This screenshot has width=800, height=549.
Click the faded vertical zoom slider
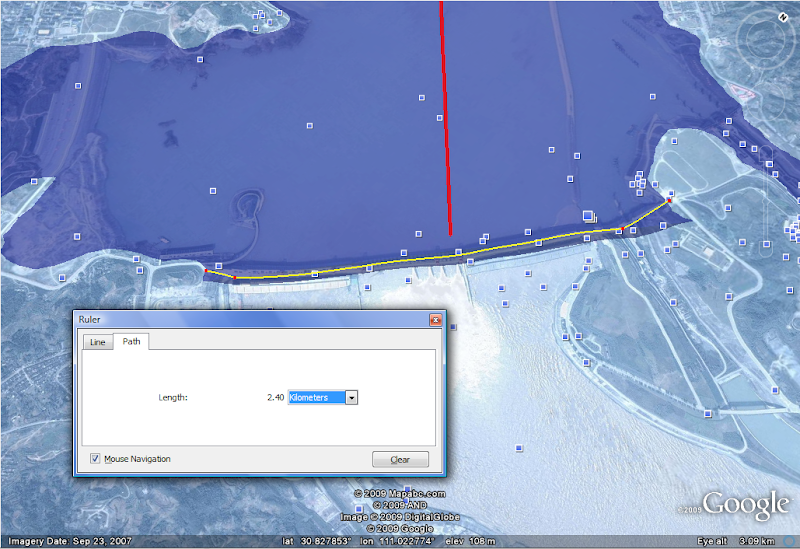766,199
